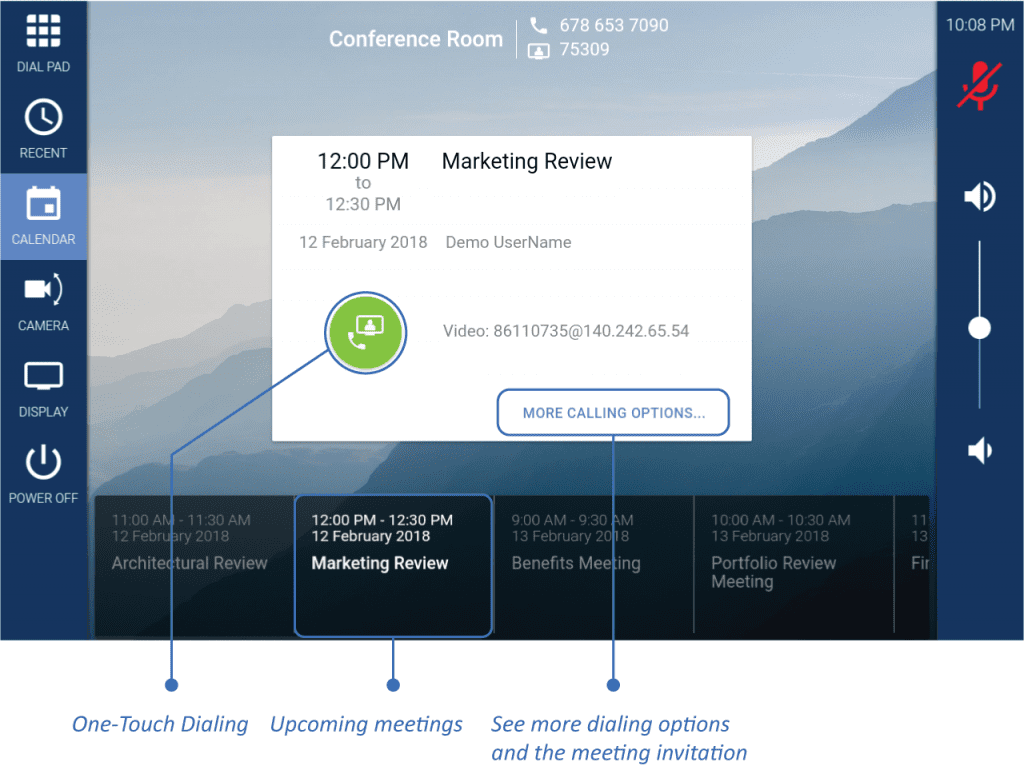Tap the green one-touch dial button
1024x766 pixels.
[x=365, y=333]
